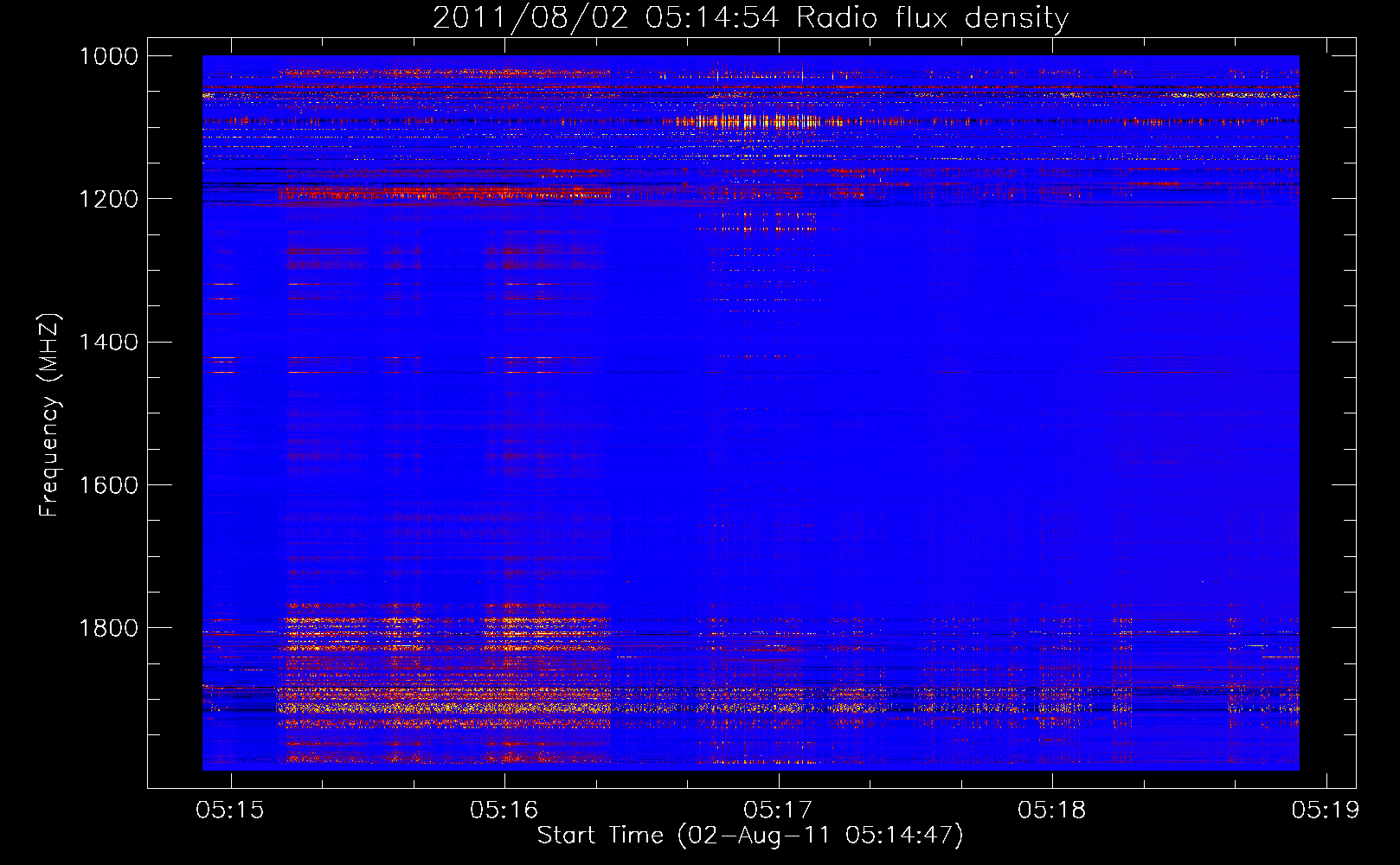Select the y-axis label 'Frequency (MHZ)'
This screenshot has width=1400, height=865.
tap(49, 415)
